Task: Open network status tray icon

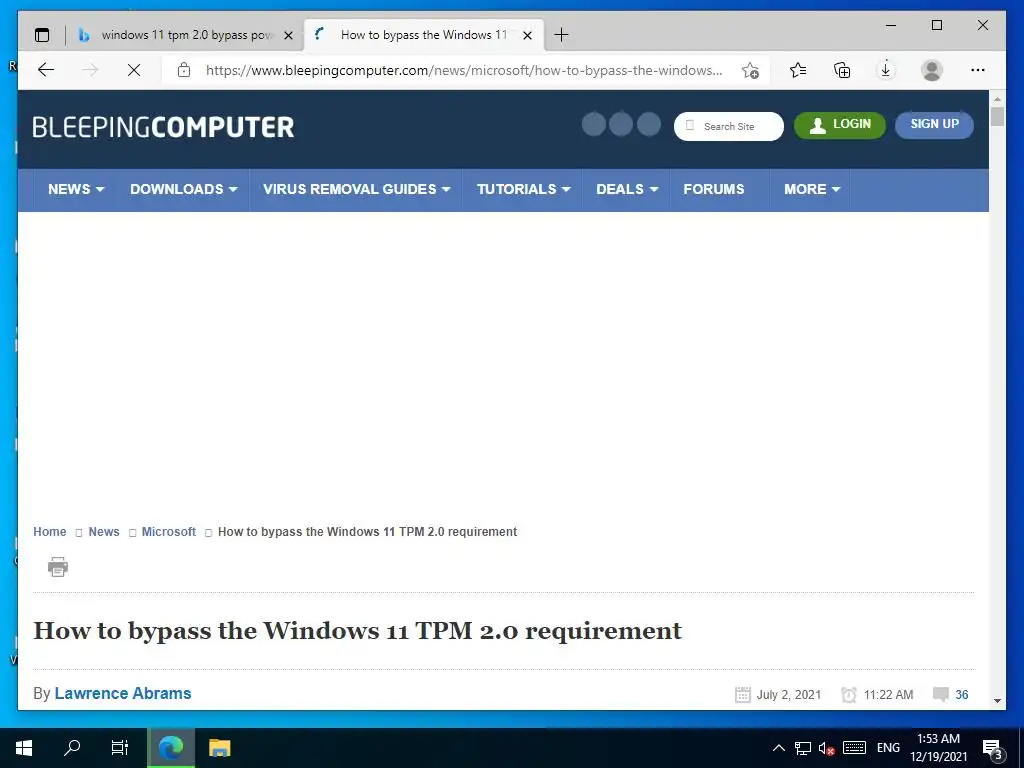Action: 803,748
